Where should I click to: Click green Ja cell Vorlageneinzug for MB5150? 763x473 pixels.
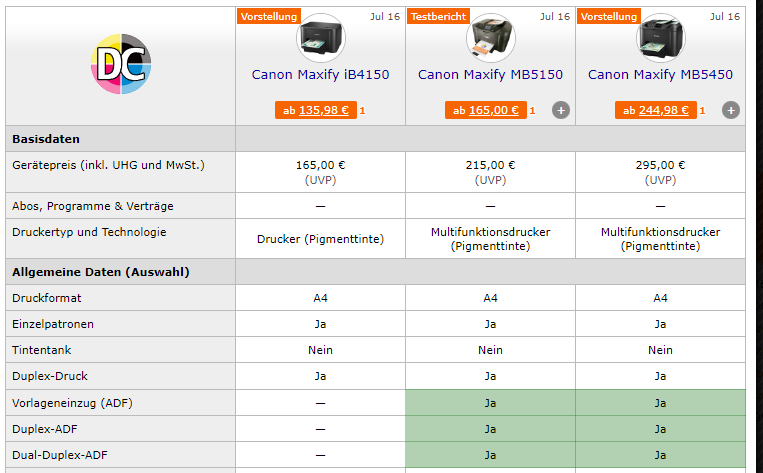tap(490, 403)
